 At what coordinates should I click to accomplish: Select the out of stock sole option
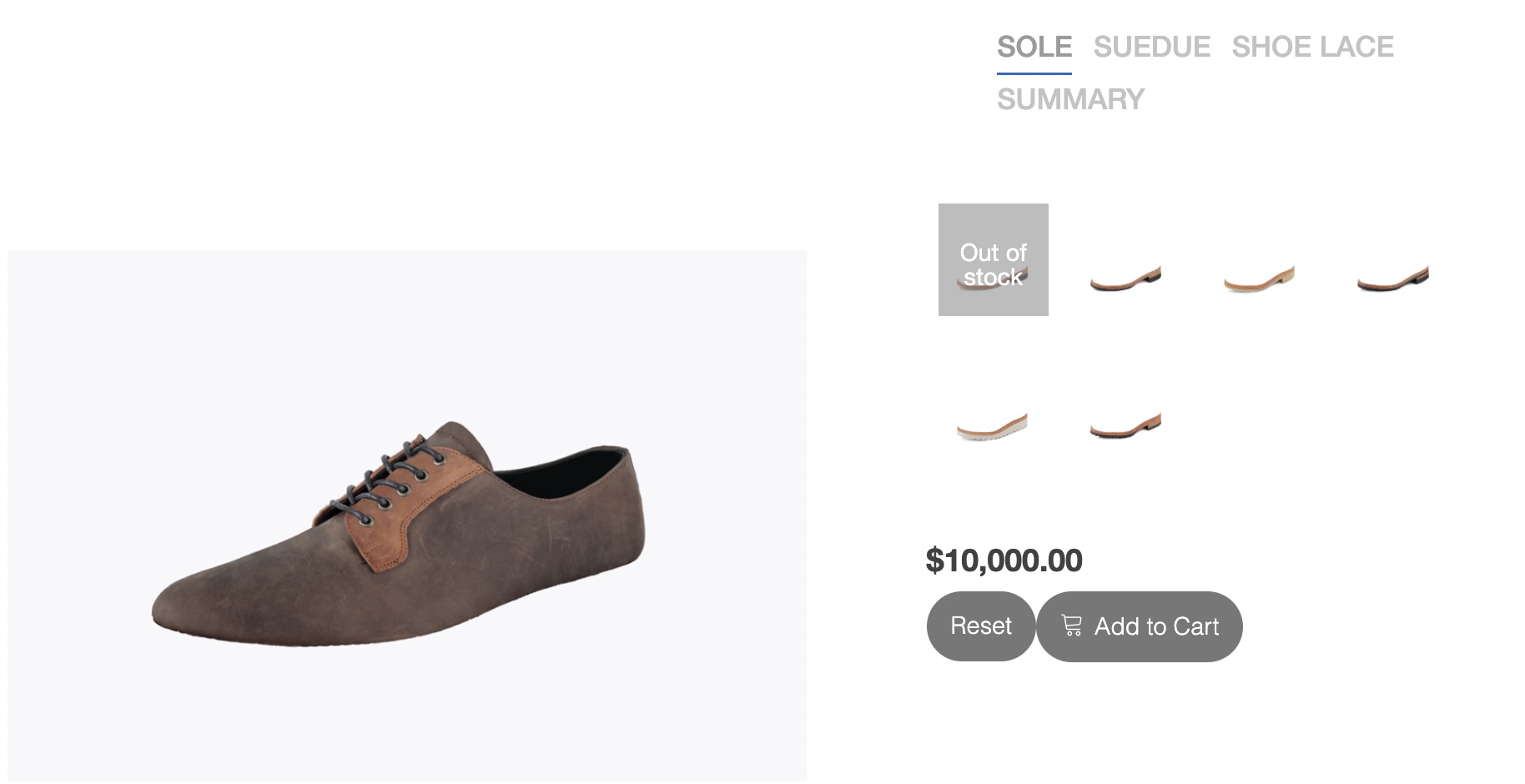(993, 259)
